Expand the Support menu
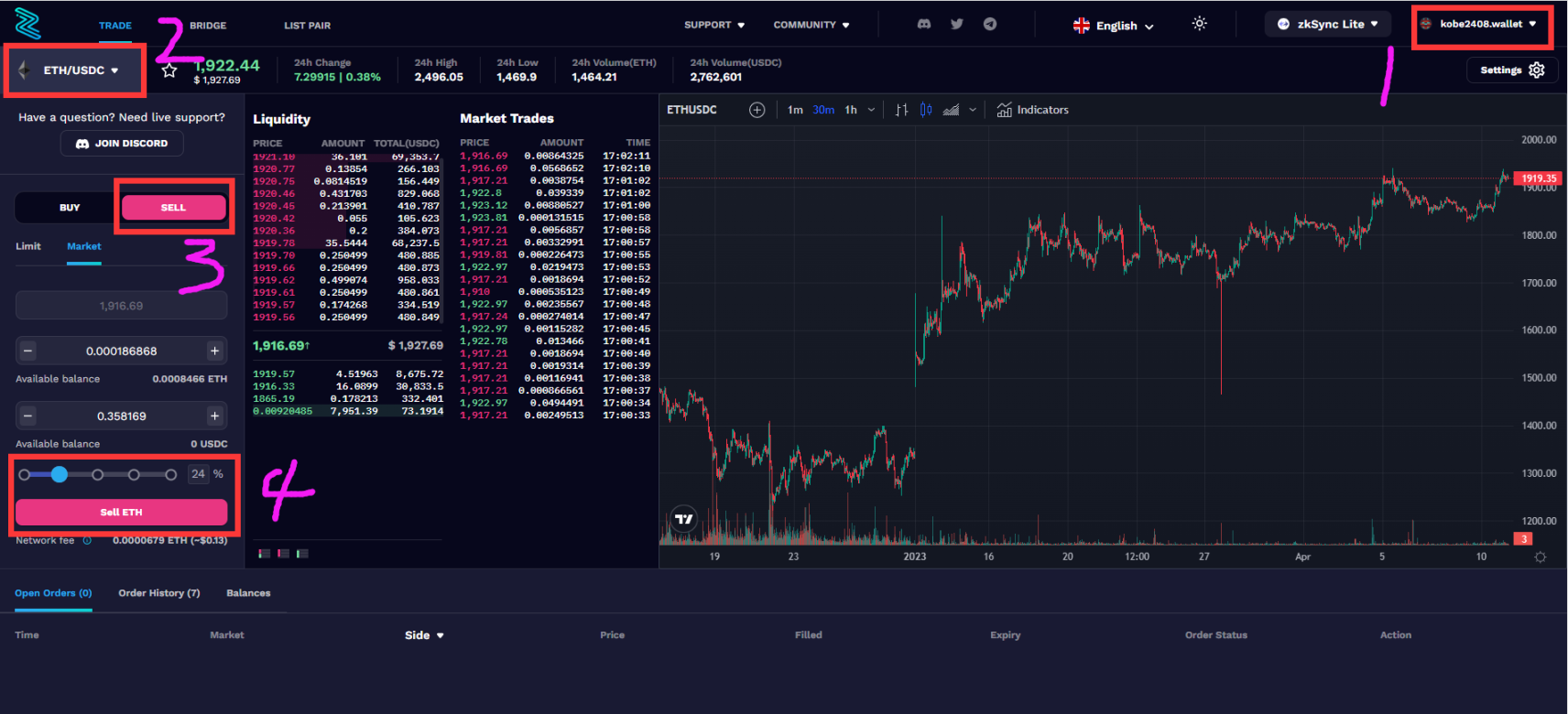This screenshot has height=714, width=1568. (714, 25)
